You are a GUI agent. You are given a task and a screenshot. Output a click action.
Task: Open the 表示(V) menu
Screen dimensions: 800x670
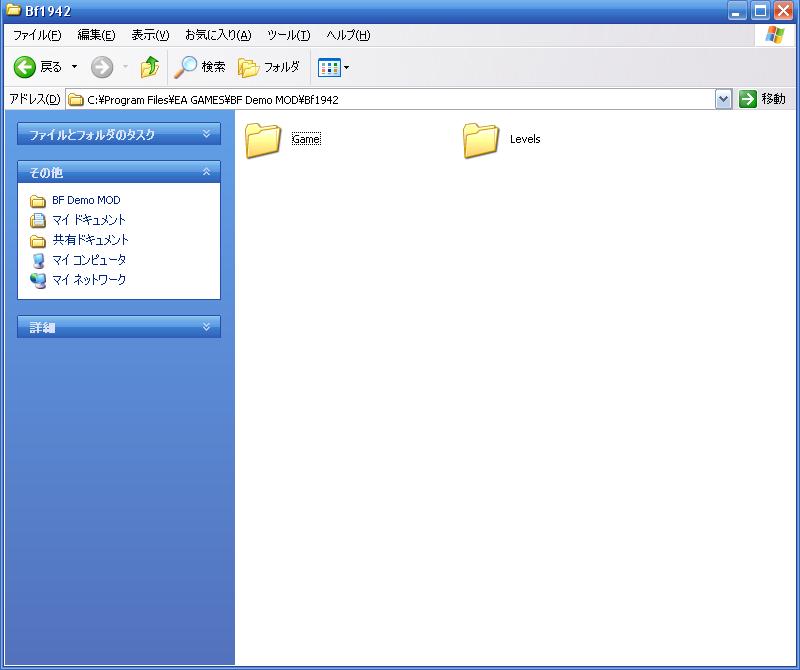coord(150,35)
